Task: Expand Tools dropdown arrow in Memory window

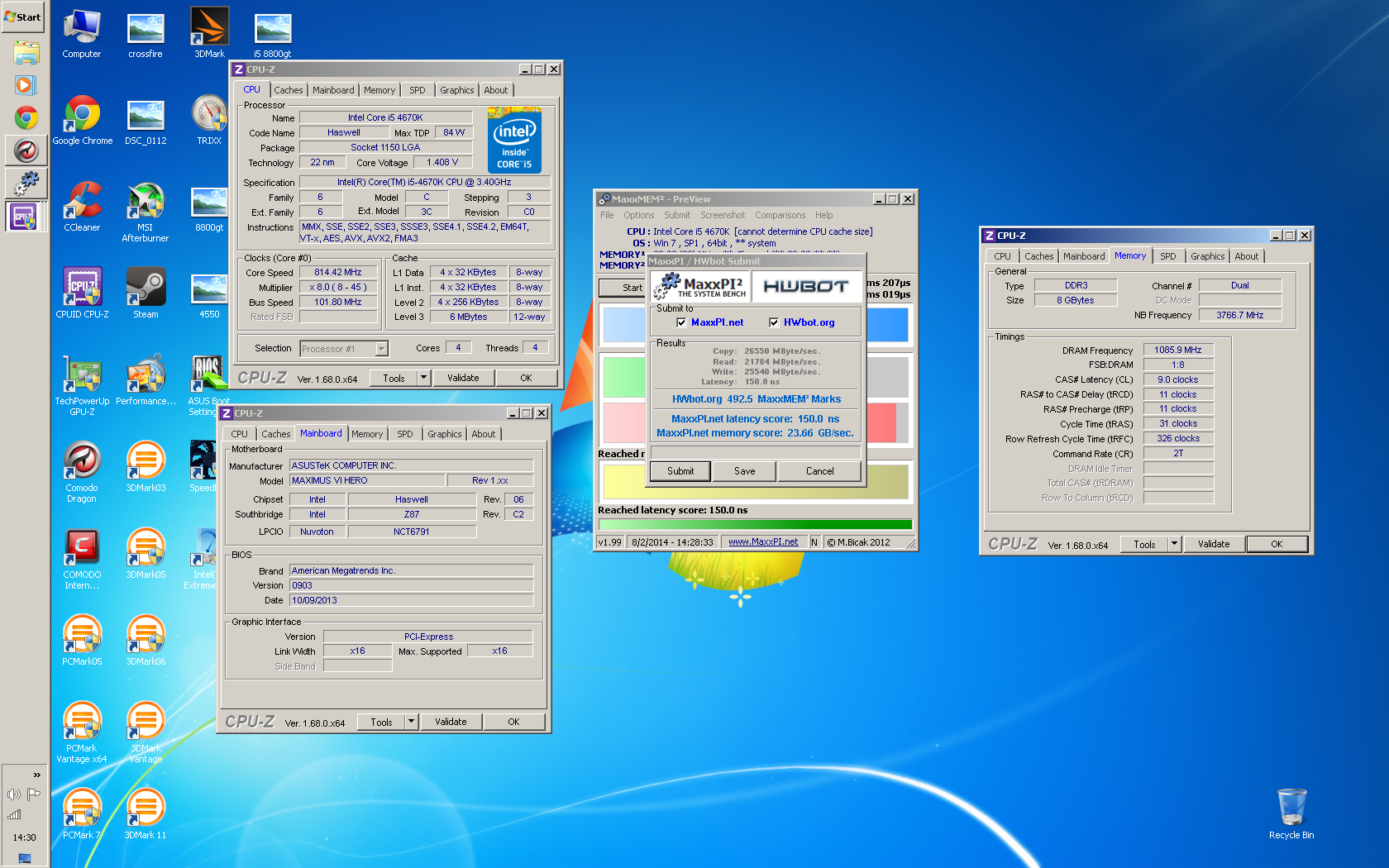Action: click(1174, 544)
